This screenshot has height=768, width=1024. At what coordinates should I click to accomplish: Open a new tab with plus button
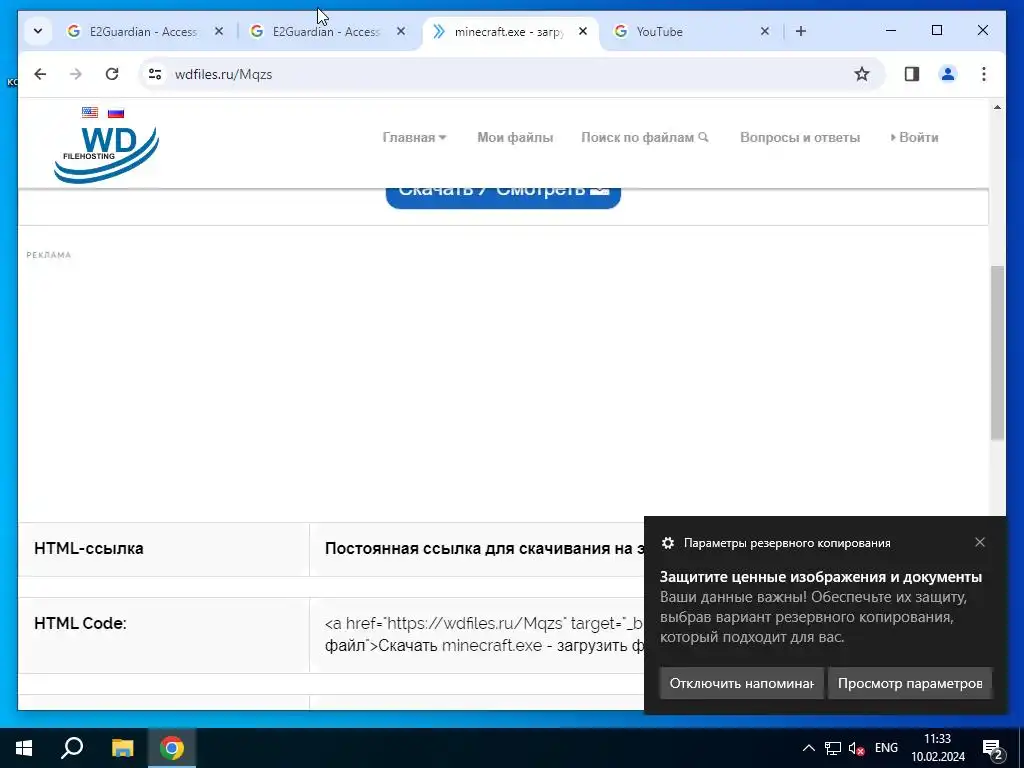pyautogui.click(x=801, y=31)
